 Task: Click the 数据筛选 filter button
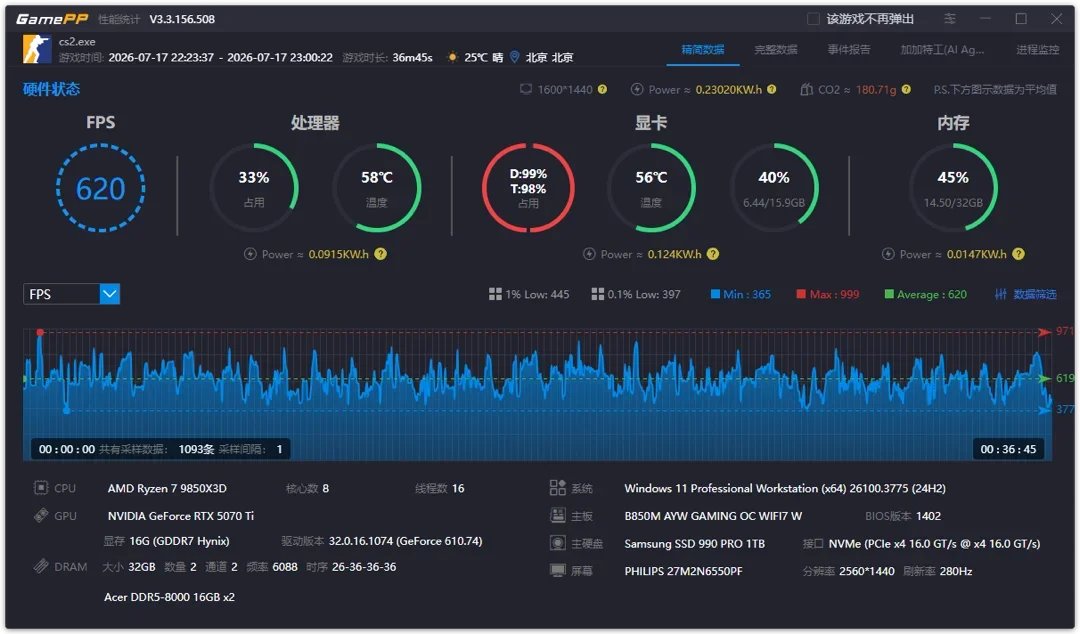[1026, 294]
